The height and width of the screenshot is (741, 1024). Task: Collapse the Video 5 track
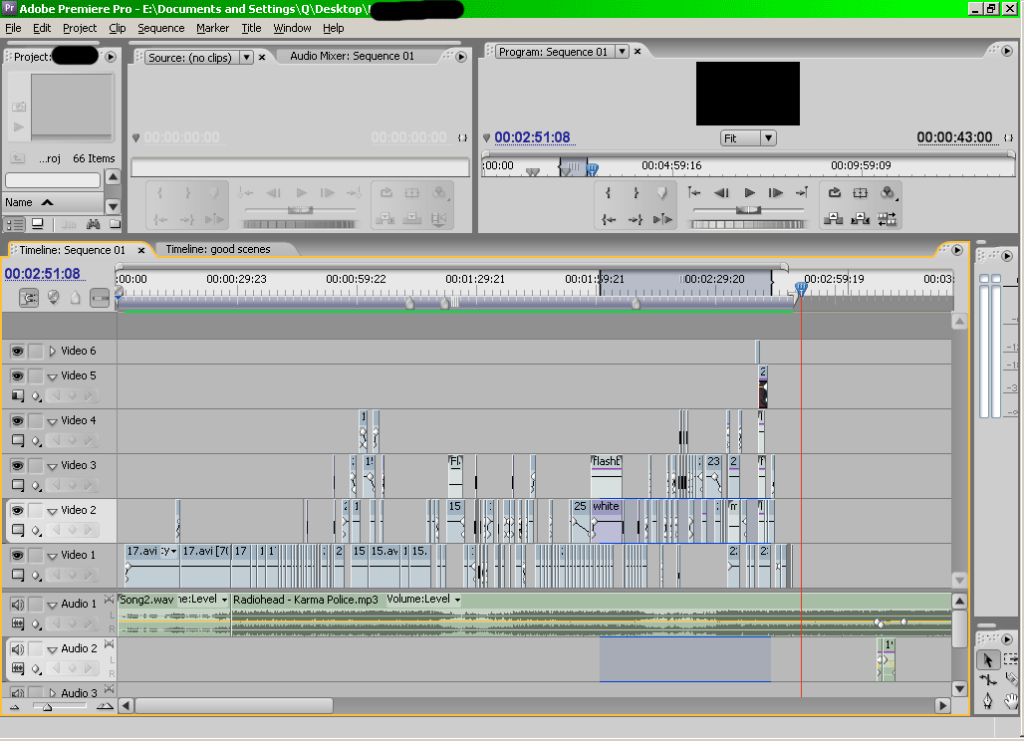52,377
